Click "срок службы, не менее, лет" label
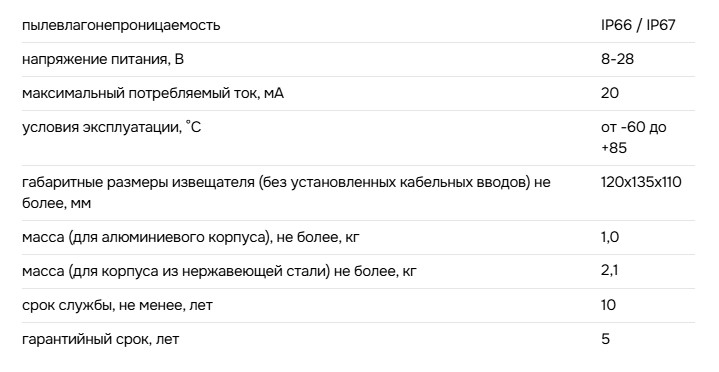This screenshot has width=719, height=372. tap(117, 305)
